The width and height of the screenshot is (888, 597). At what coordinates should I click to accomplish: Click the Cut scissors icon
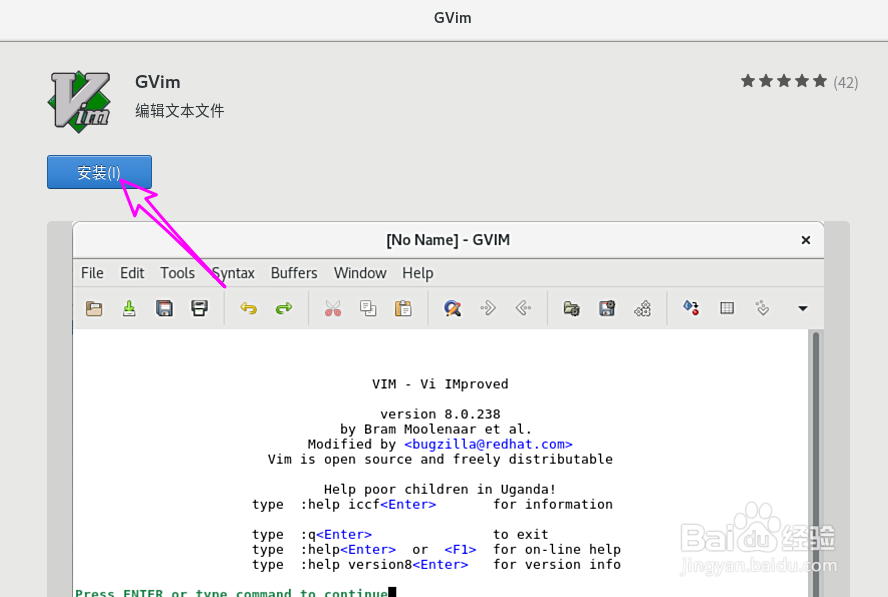tap(333, 308)
